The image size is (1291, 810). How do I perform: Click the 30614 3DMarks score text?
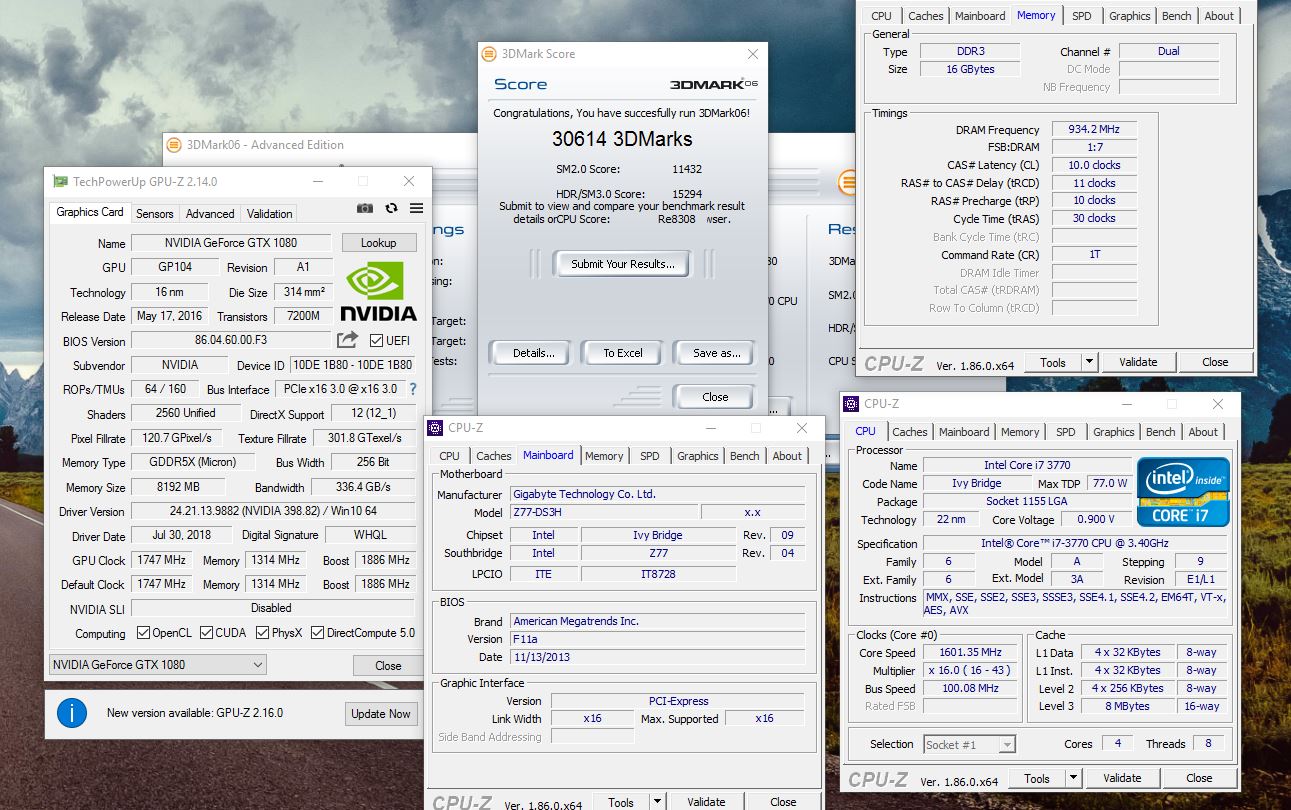[x=622, y=139]
